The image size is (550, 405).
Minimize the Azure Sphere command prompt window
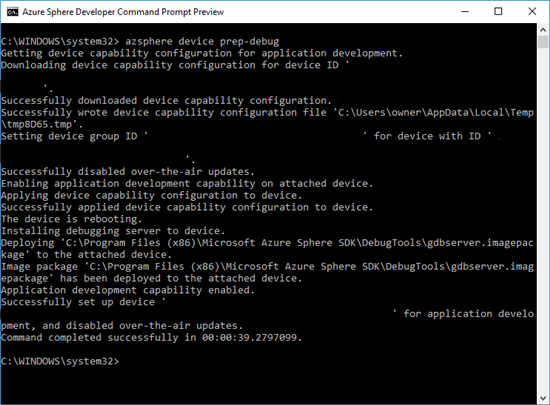click(x=465, y=12)
